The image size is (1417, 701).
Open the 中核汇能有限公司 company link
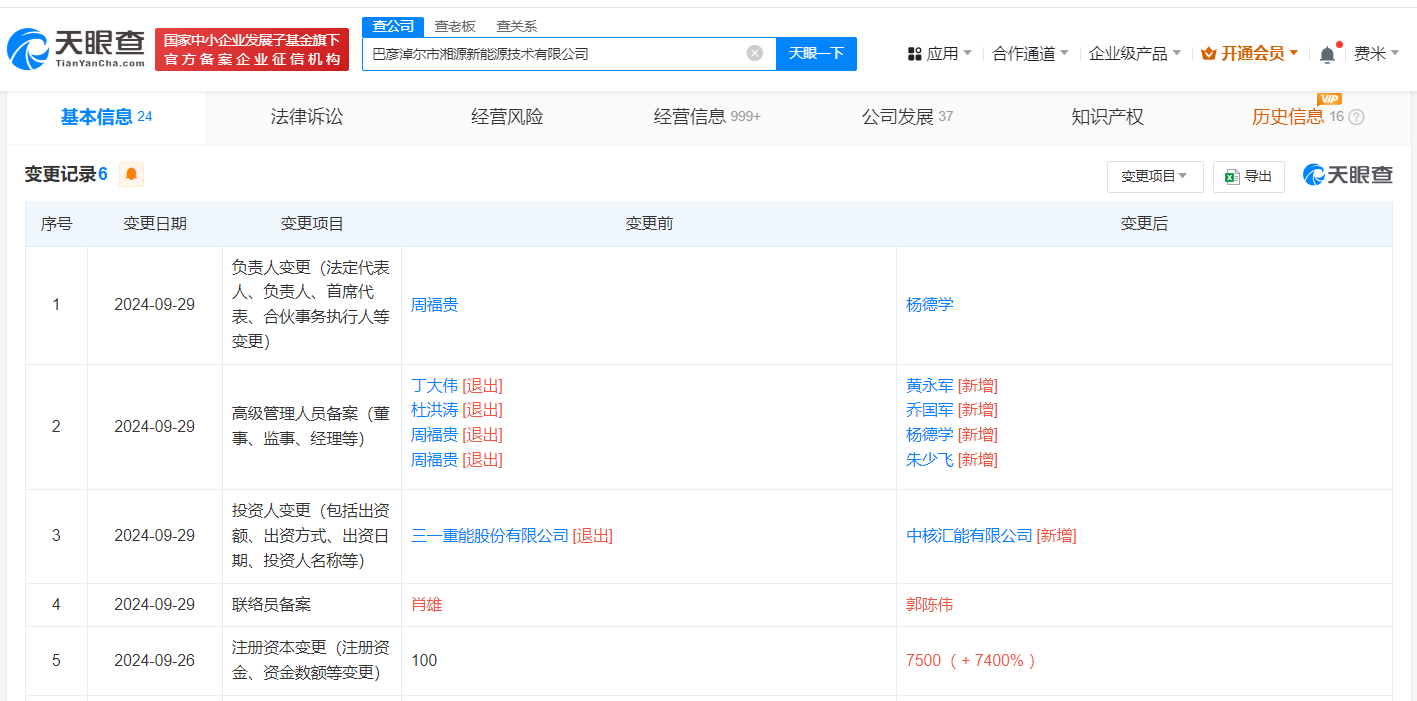click(x=969, y=535)
